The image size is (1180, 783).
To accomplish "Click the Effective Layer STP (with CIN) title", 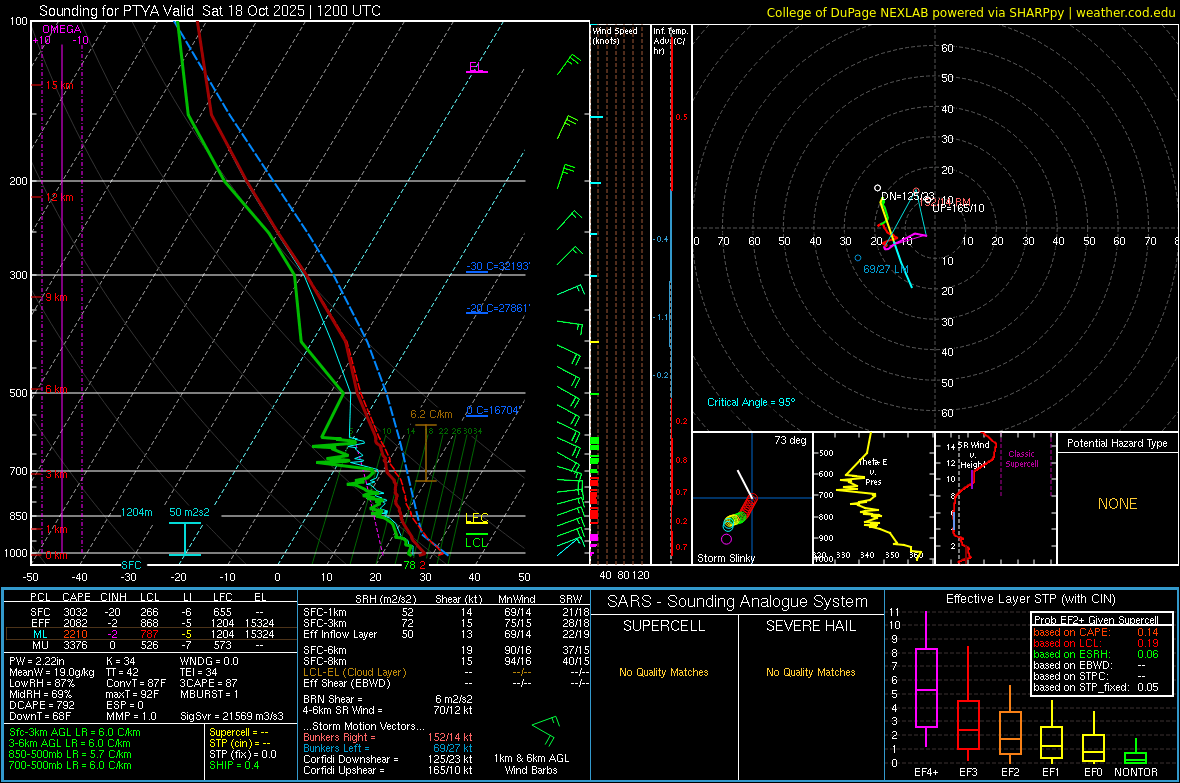I will [1030, 599].
